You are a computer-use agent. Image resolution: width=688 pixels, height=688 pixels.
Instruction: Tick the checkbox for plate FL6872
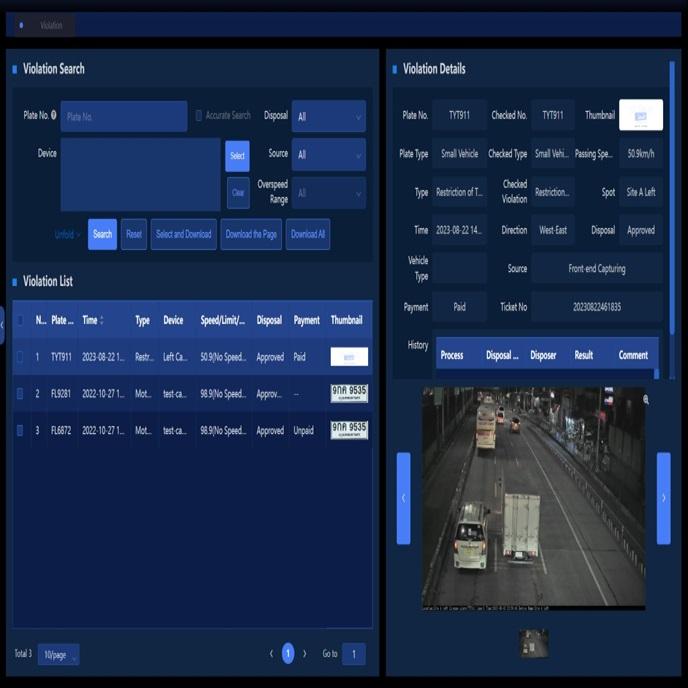[20, 431]
